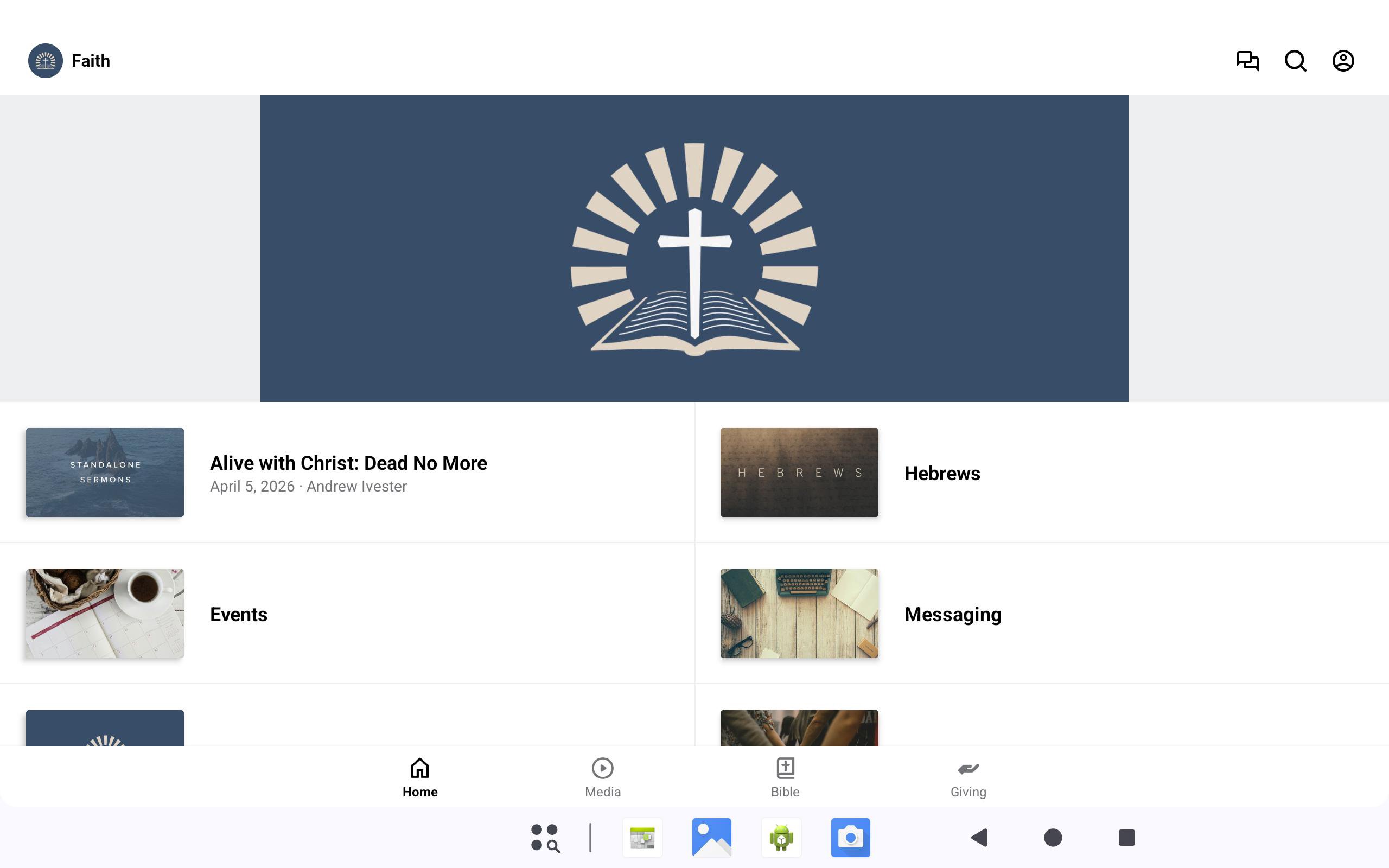Image resolution: width=1389 pixels, height=868 pixels.
Task: Open the Events item
Action: point(238,614)
